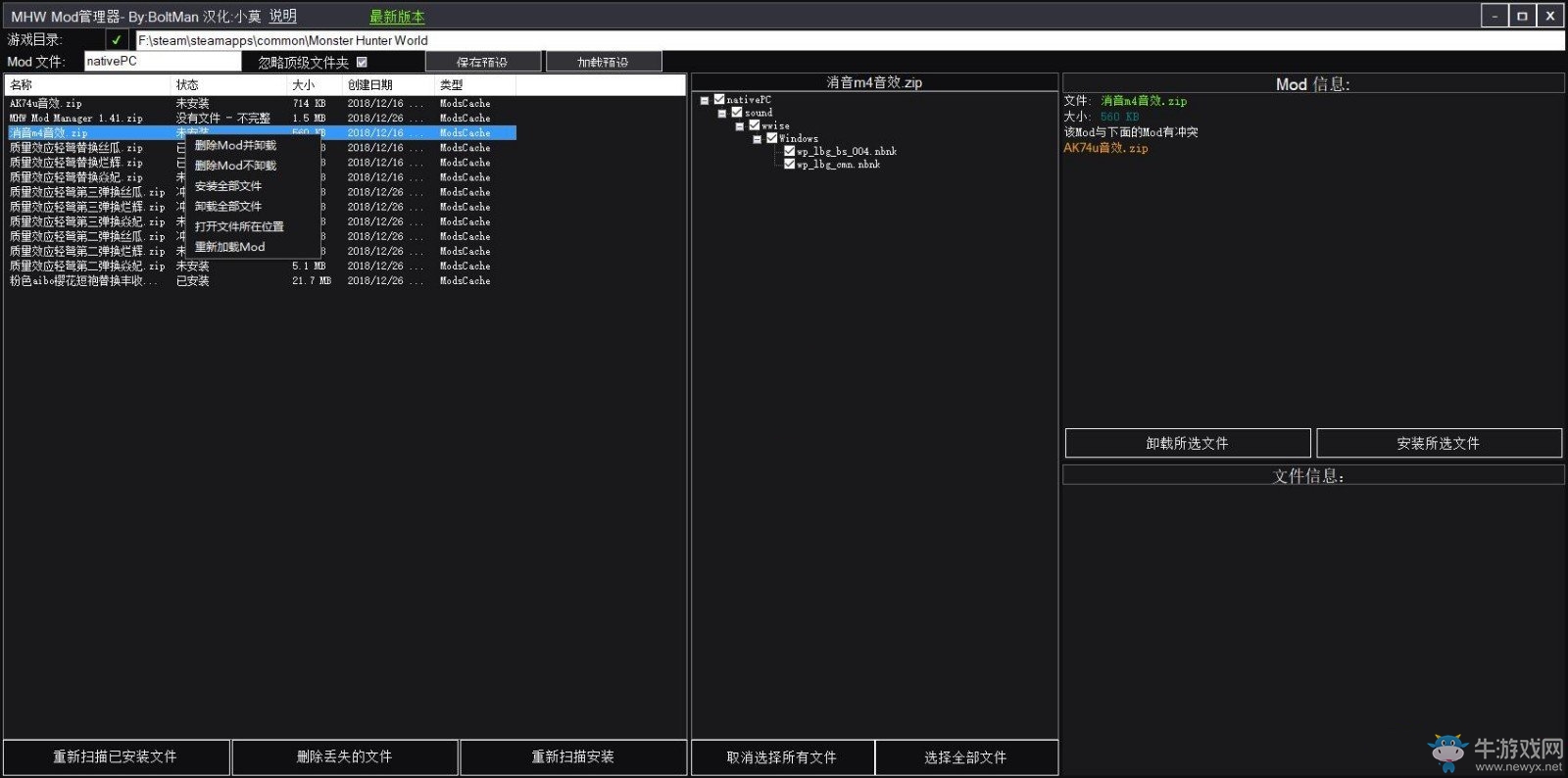Viewport: 1568px width, 778px height.
Task: Select 质量效应轻弩第二弹换焱妃.zip row
Action: click(x=261, y=266)
